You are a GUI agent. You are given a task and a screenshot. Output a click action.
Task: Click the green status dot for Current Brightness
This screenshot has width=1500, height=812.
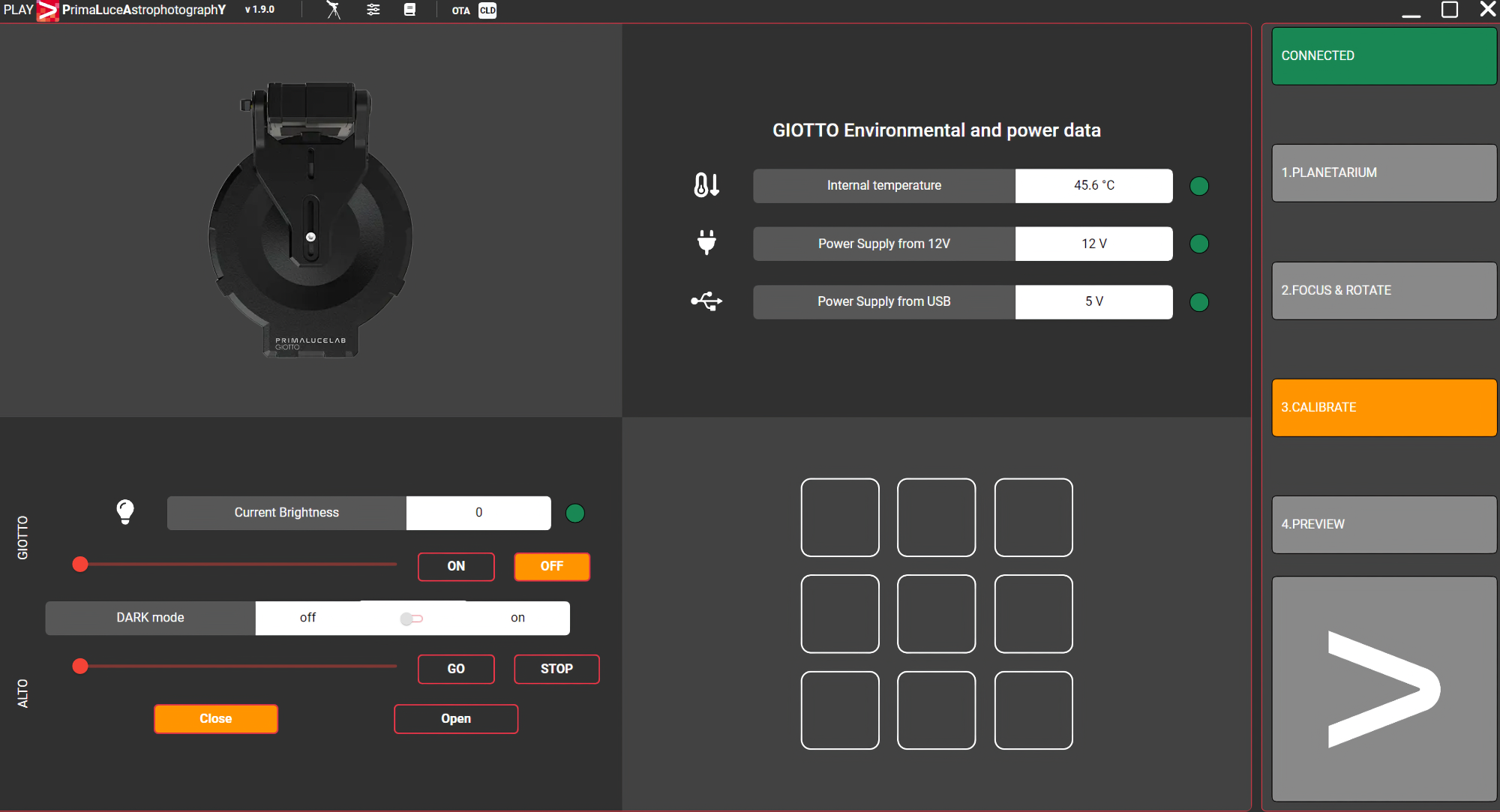(x=575, y=513)
